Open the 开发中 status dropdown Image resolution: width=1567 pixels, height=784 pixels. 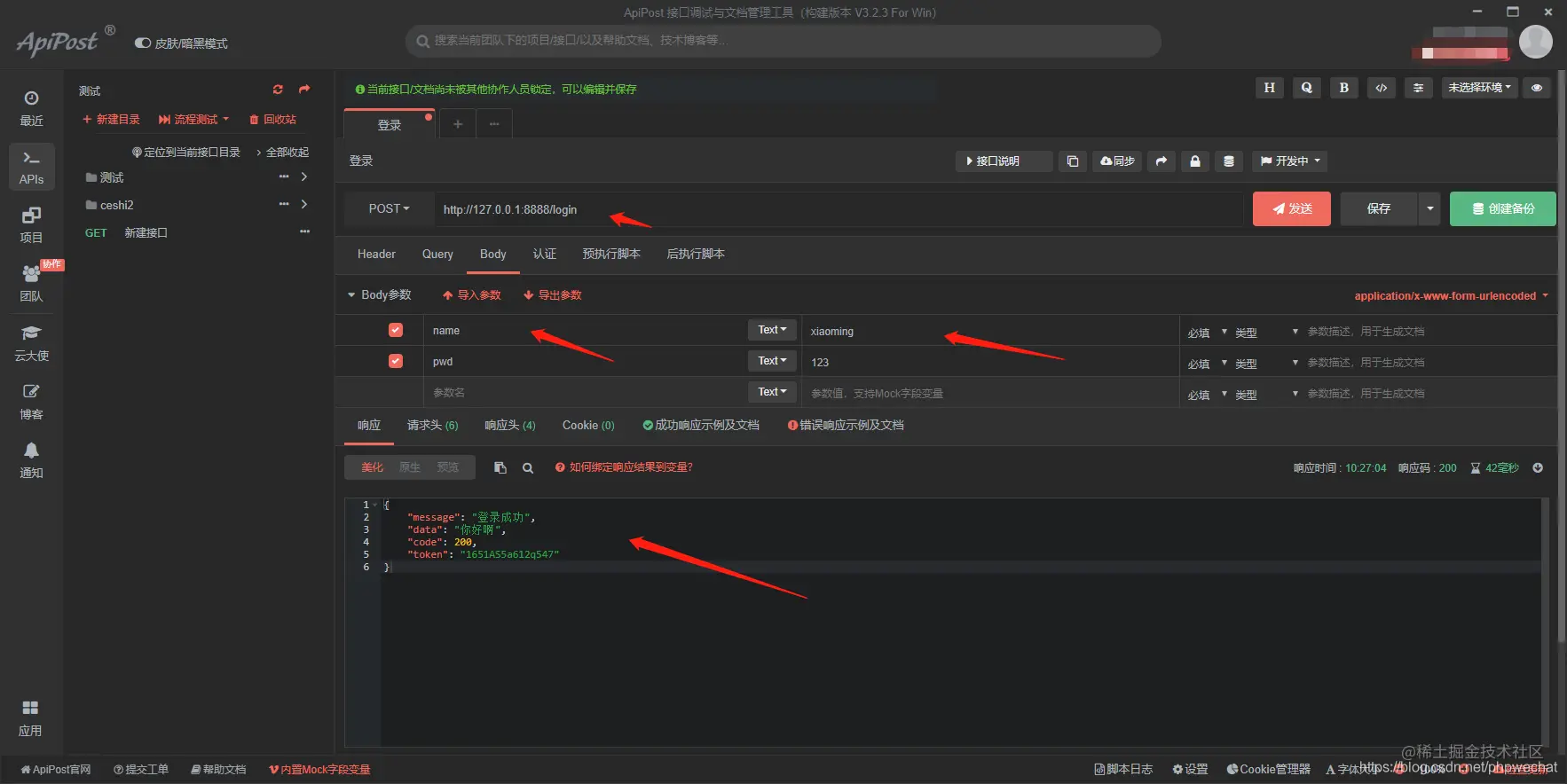pos(1291,161)
